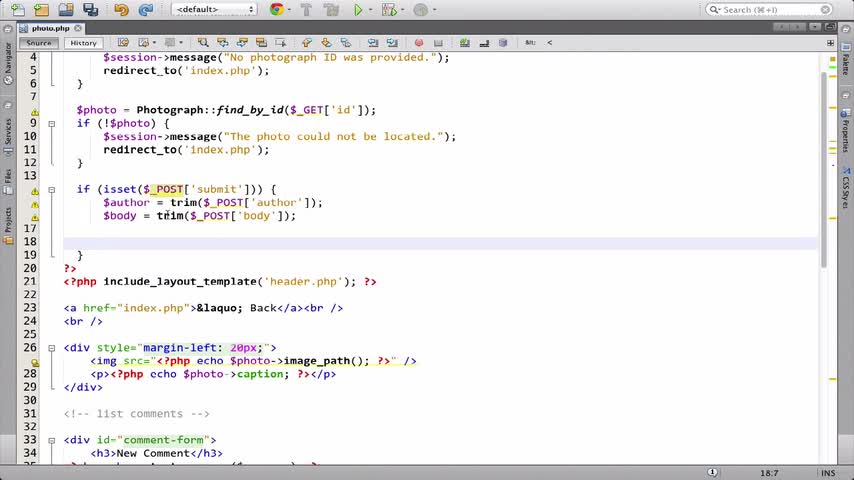This screenshot has height=480, width=854.
Task: Collapse the comment-form div fold
Action: (52, 440)
